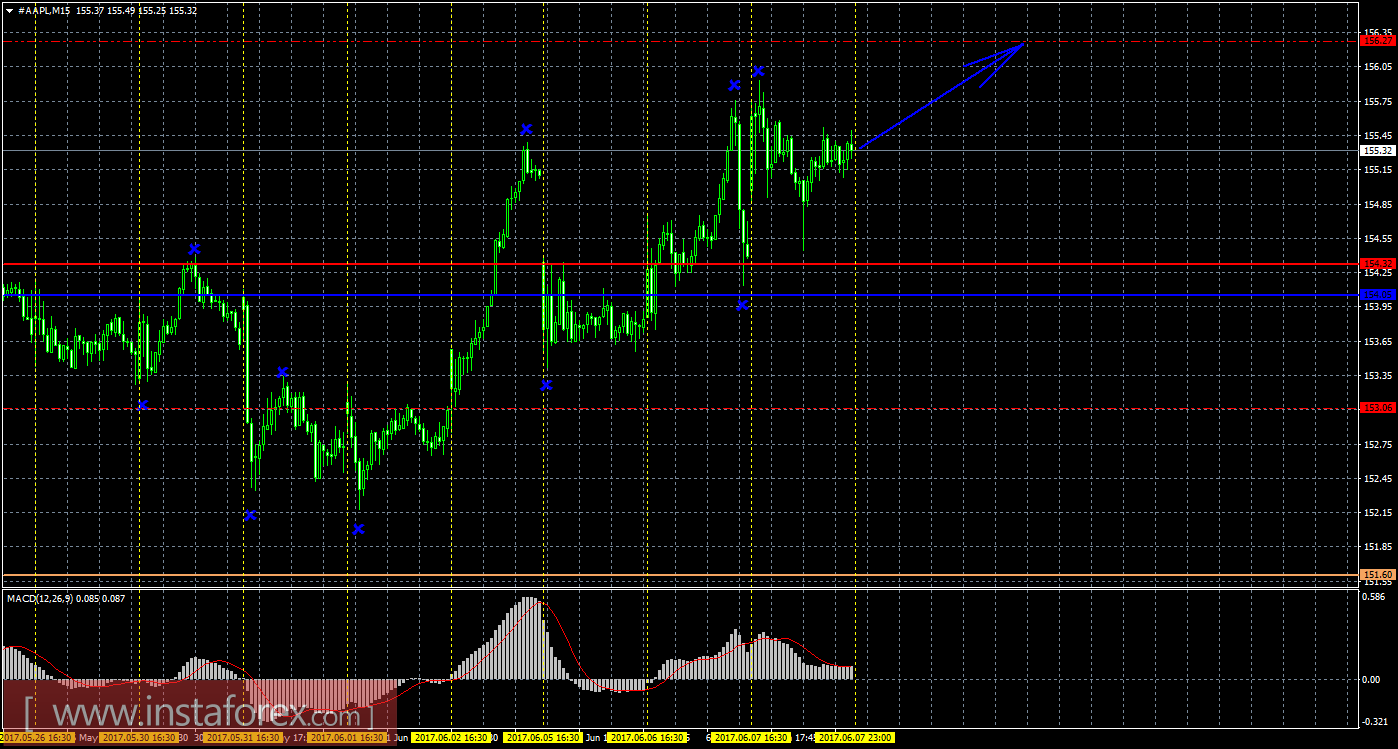Select the blue 154.05 price level tag
The height and width of the screenshot is (749, 1398).
(x=1378, y=295)
